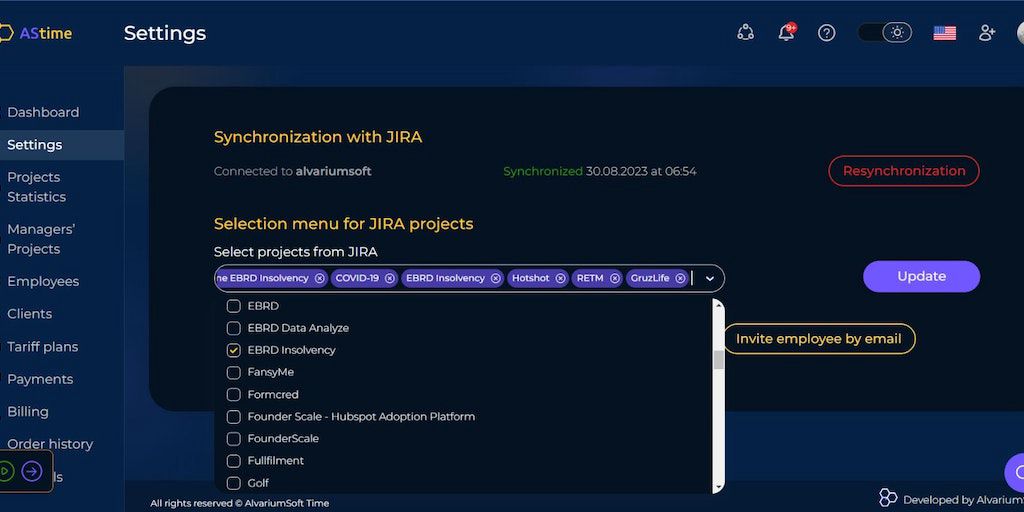Click the COVID-19 tag label
This screenshot has height=512, width=1024.
tap(357, 278)
